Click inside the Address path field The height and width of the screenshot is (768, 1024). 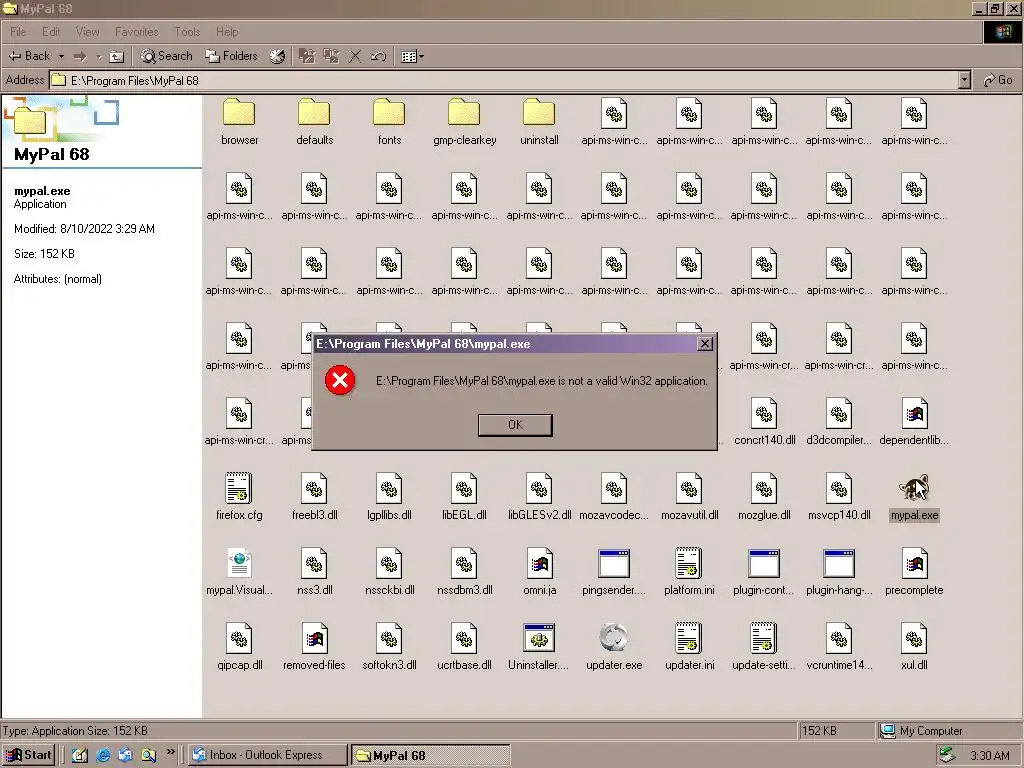pyautogui.click(x=504, y=80)
